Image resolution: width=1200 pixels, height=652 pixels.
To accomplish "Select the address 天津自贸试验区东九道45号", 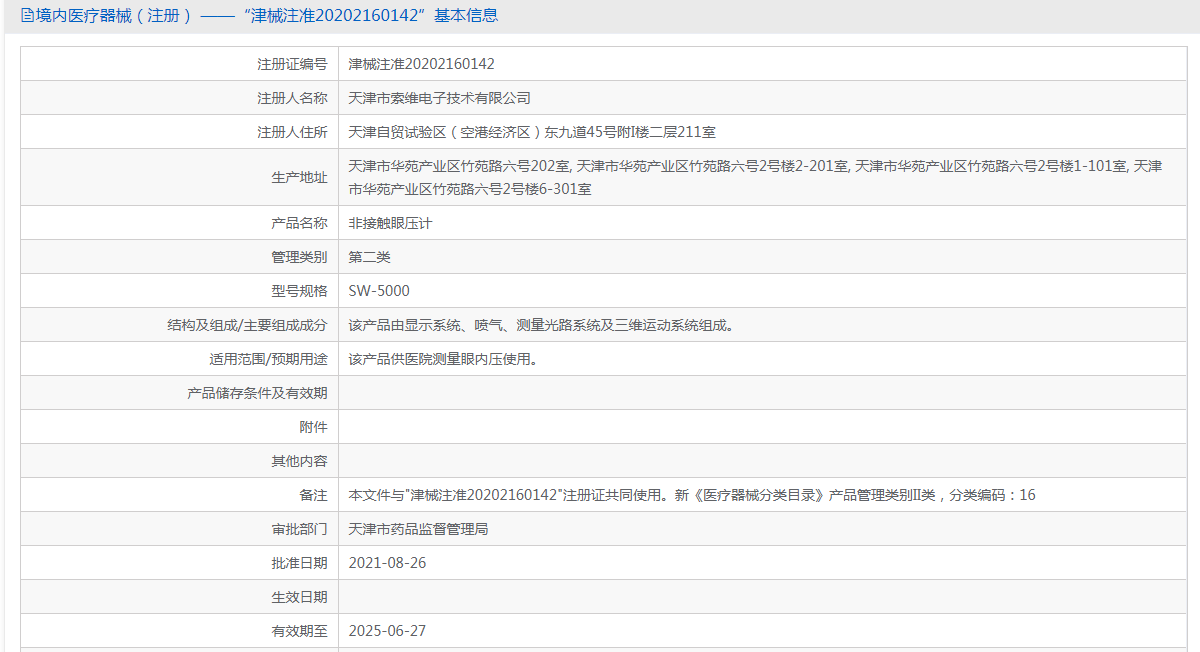I will pos(531,132).
